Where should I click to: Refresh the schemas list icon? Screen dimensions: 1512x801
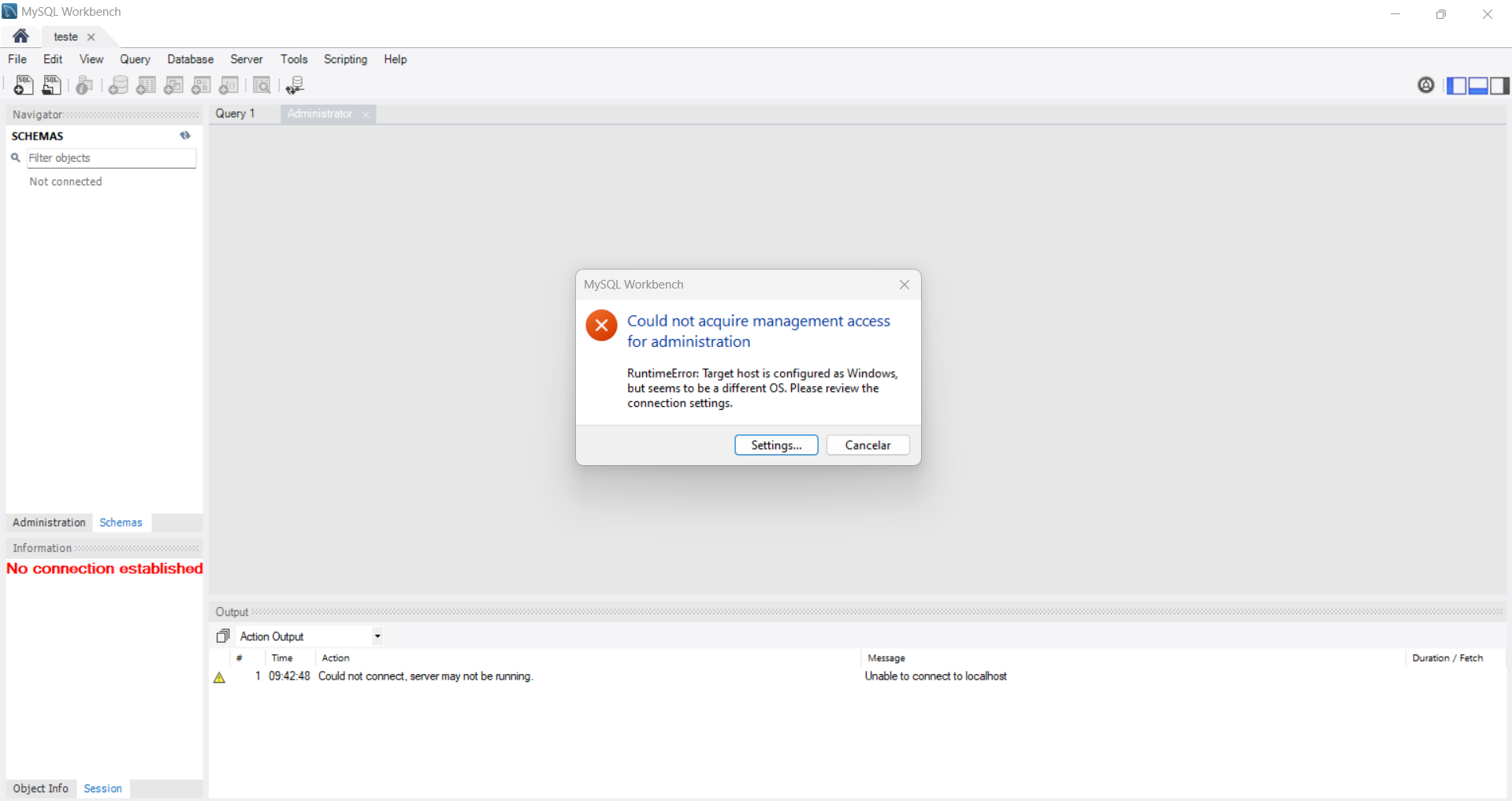click(185, 136)
